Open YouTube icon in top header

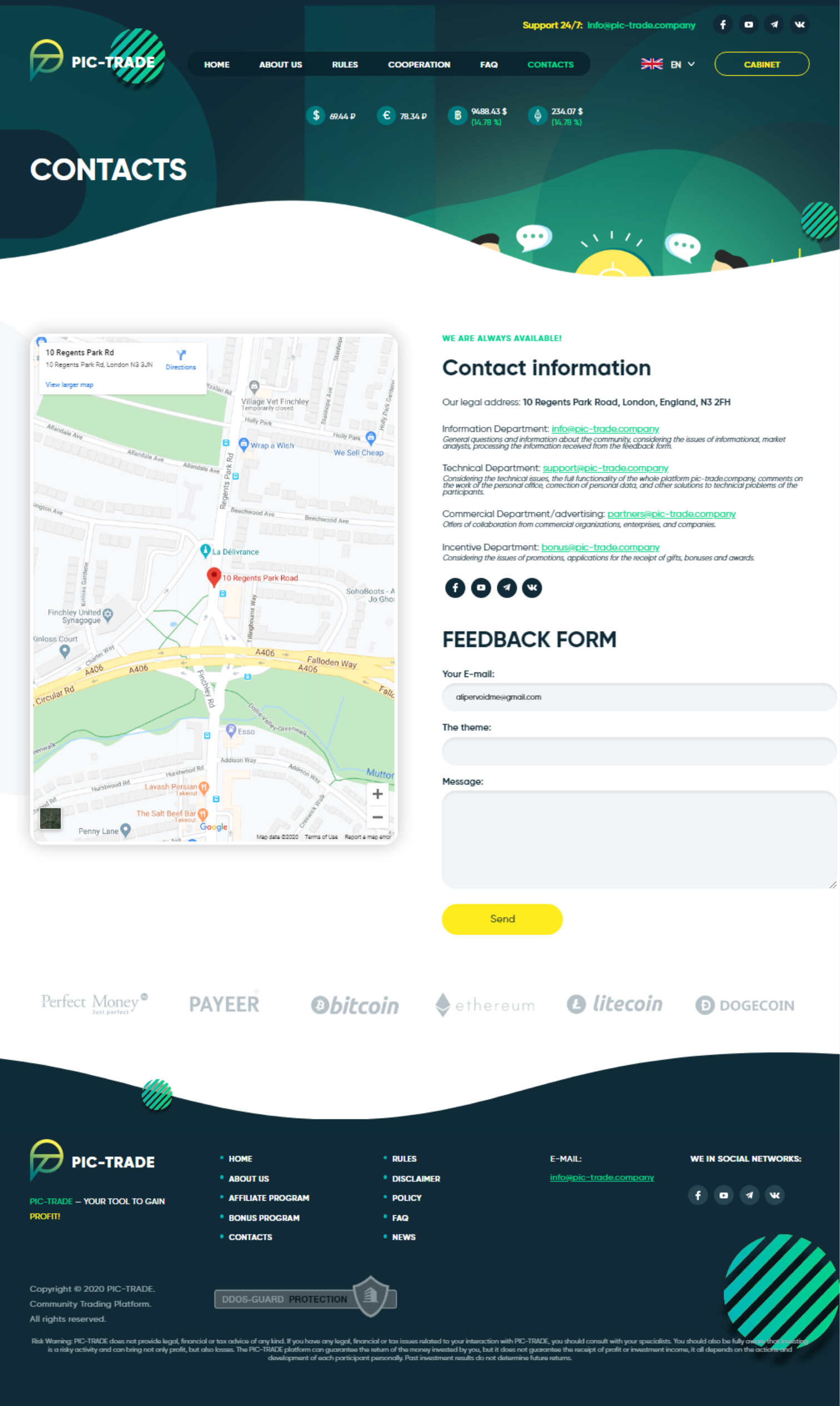click(748, 25)
